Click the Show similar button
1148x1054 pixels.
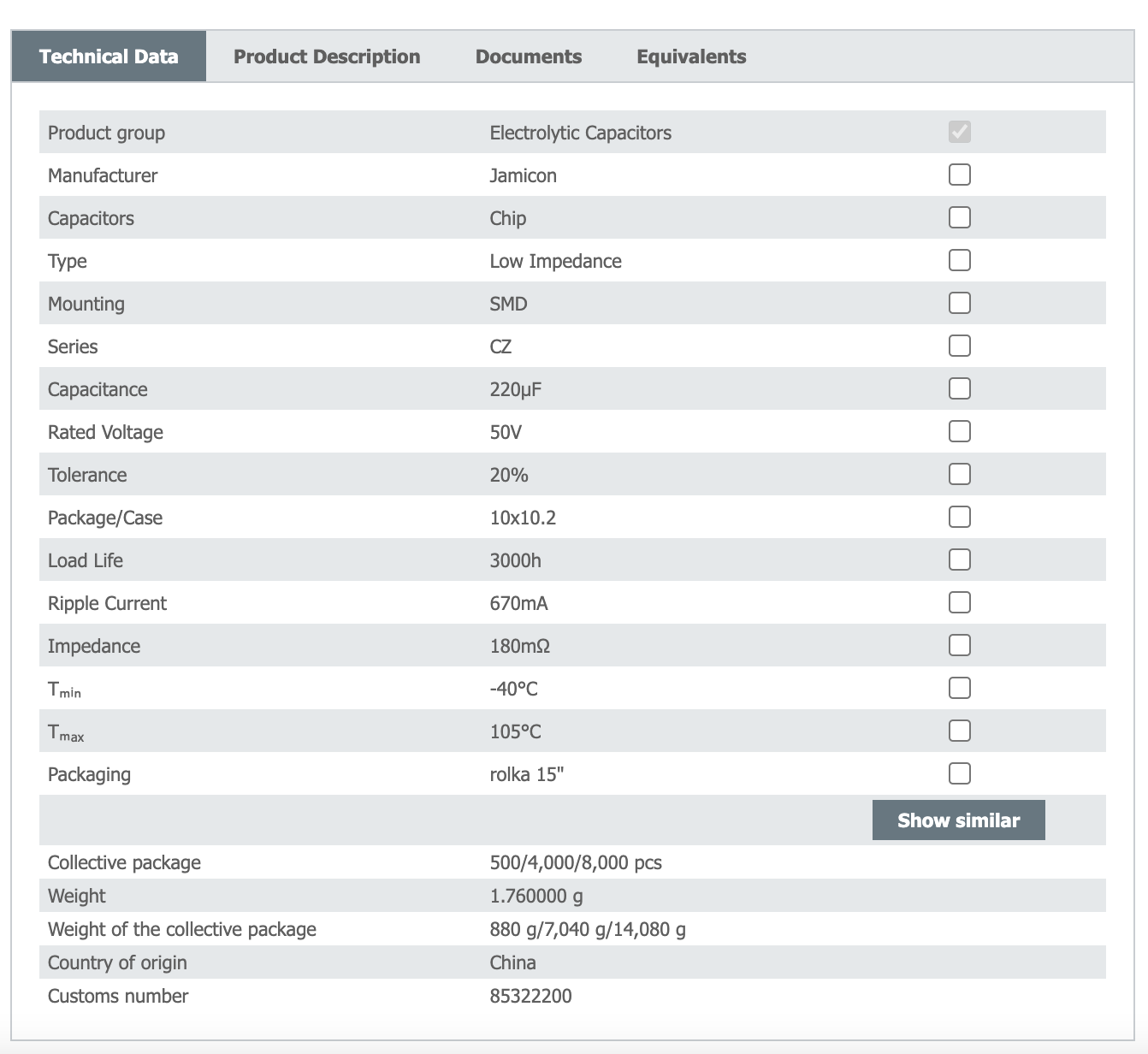[958, 820]
